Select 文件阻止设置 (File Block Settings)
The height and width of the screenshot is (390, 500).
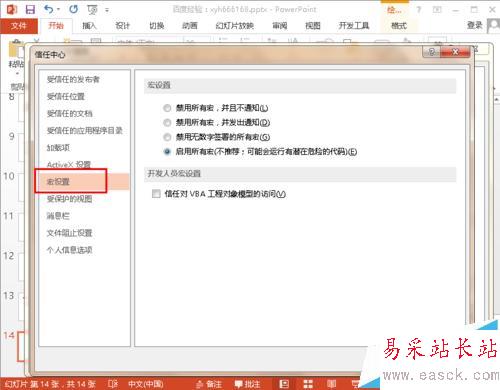pyautogui.click(x=69, y=233)
